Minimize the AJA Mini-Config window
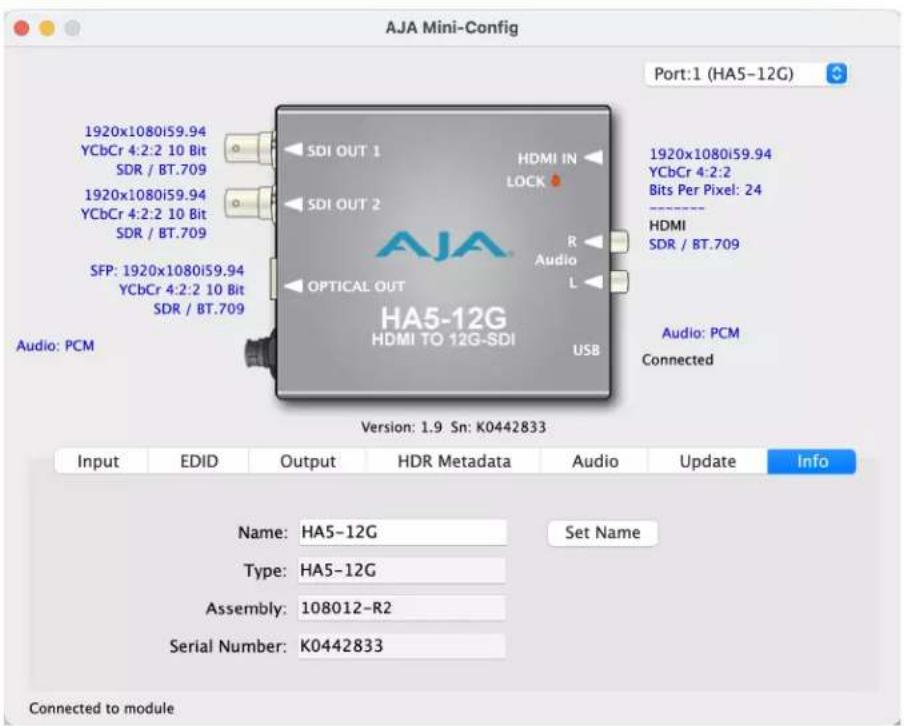 47,28
